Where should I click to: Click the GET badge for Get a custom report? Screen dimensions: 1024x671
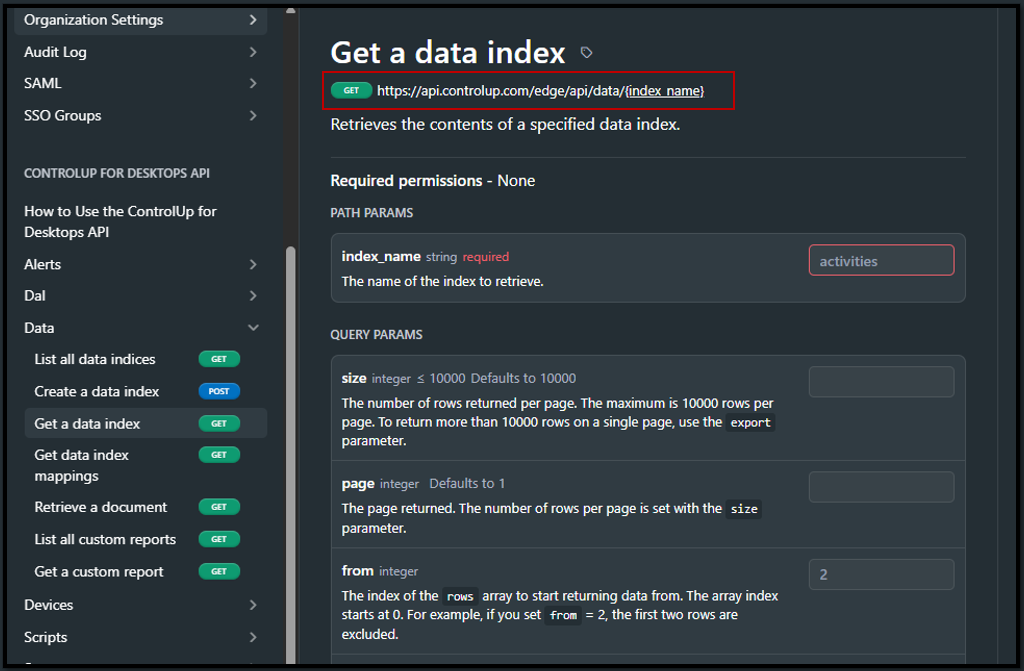(x=219, y=572)
